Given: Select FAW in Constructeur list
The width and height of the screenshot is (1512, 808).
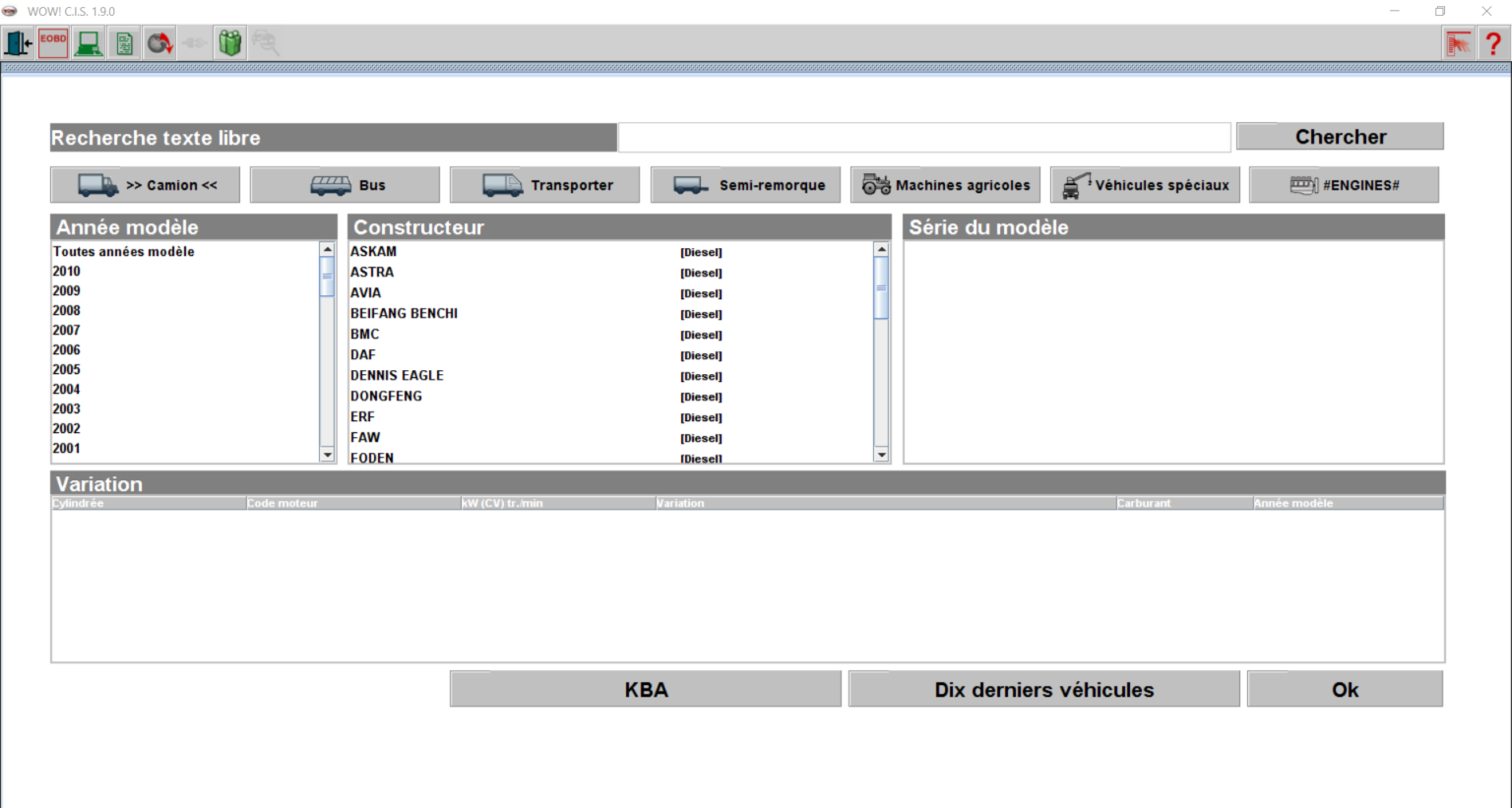Looking at the screenshot, I should pyautogui.click(x=610, y=438).
